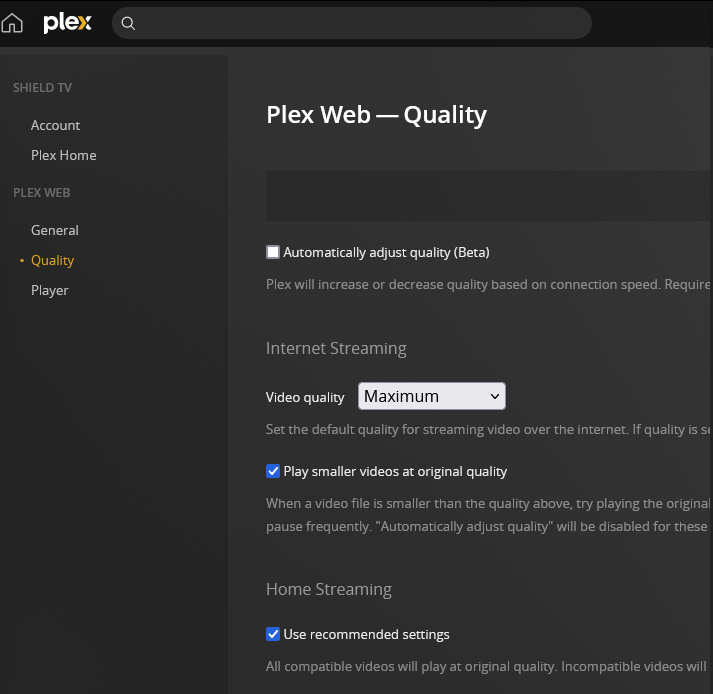This screenshot has height=694, width=713.
Task: Click the SHIELD TV sidebar section header
Action: point(42,88)
